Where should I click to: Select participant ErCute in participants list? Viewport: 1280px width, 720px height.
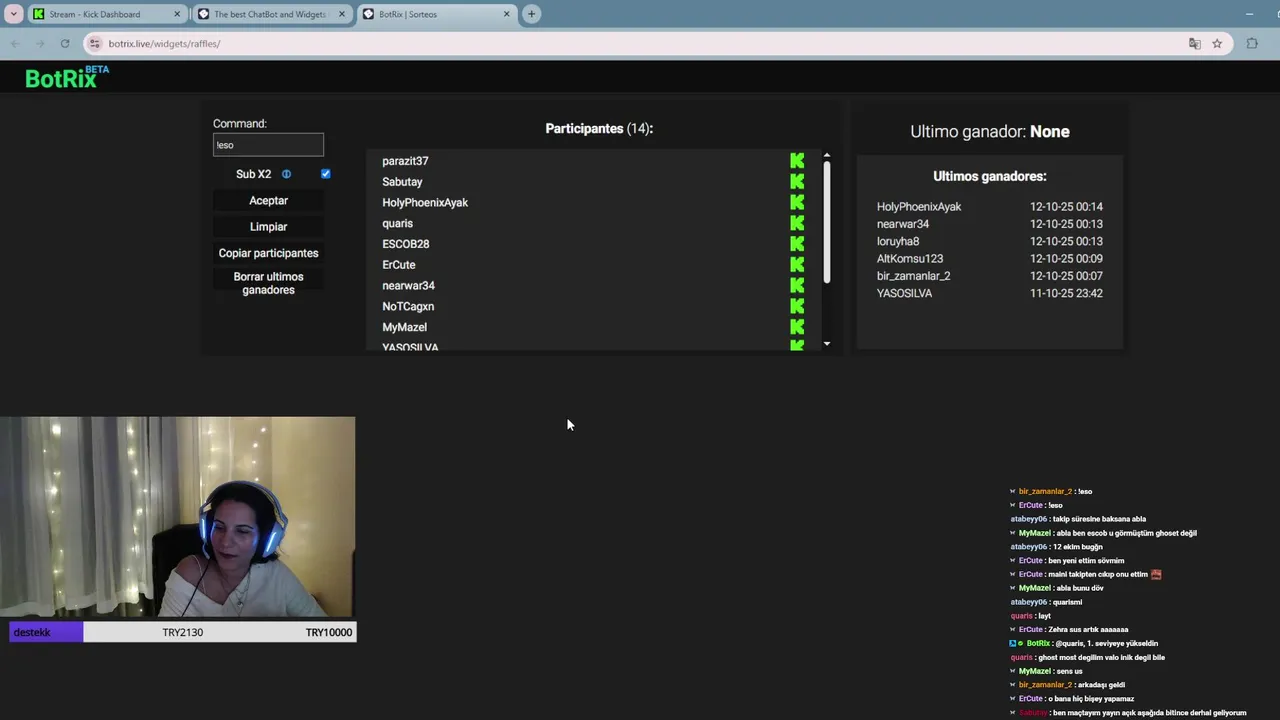399,265
